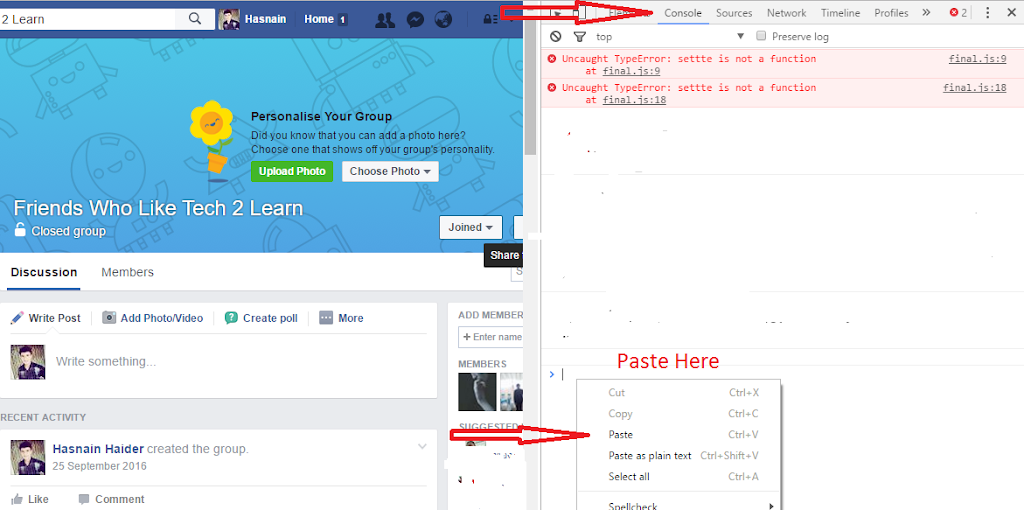Screen dimensions: 1024x510
Task: Choose Select all in context menu
Action: [x=679, y=477]
